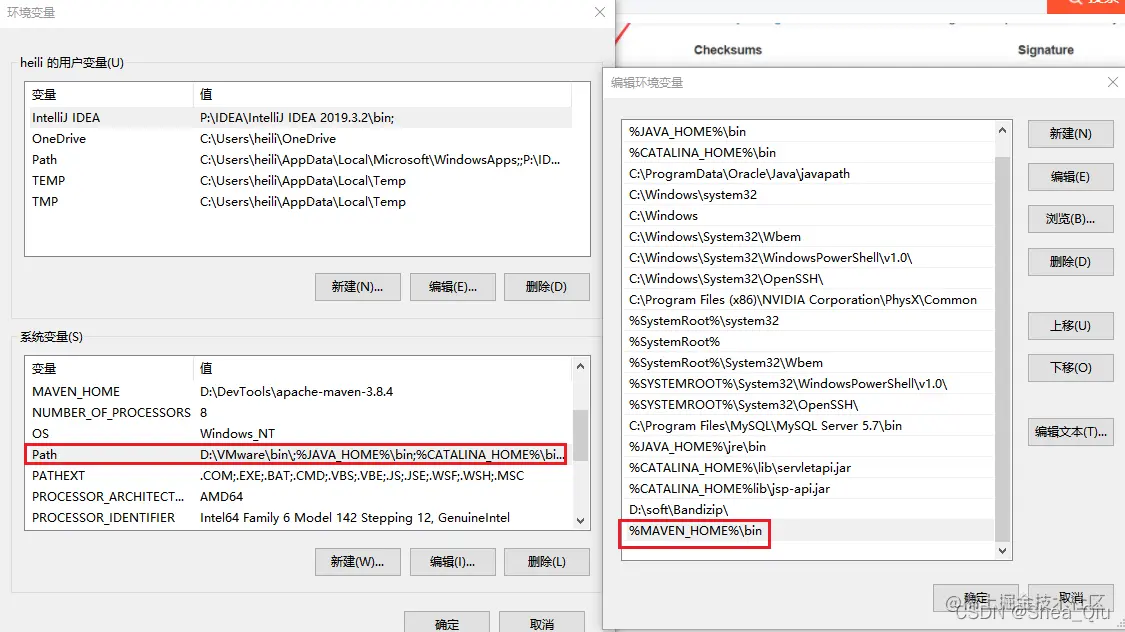1125x632 pixels.
Task: Select the D:\soft\Bandizip\ entry
Action: tap(807, 509)
